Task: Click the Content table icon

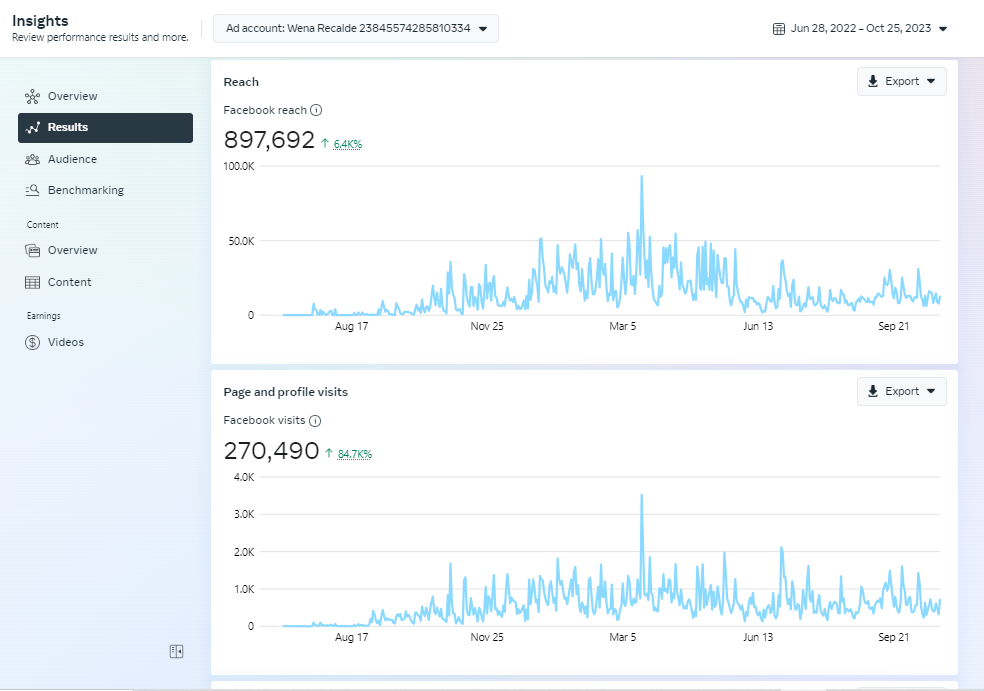Action: point(32,282)
